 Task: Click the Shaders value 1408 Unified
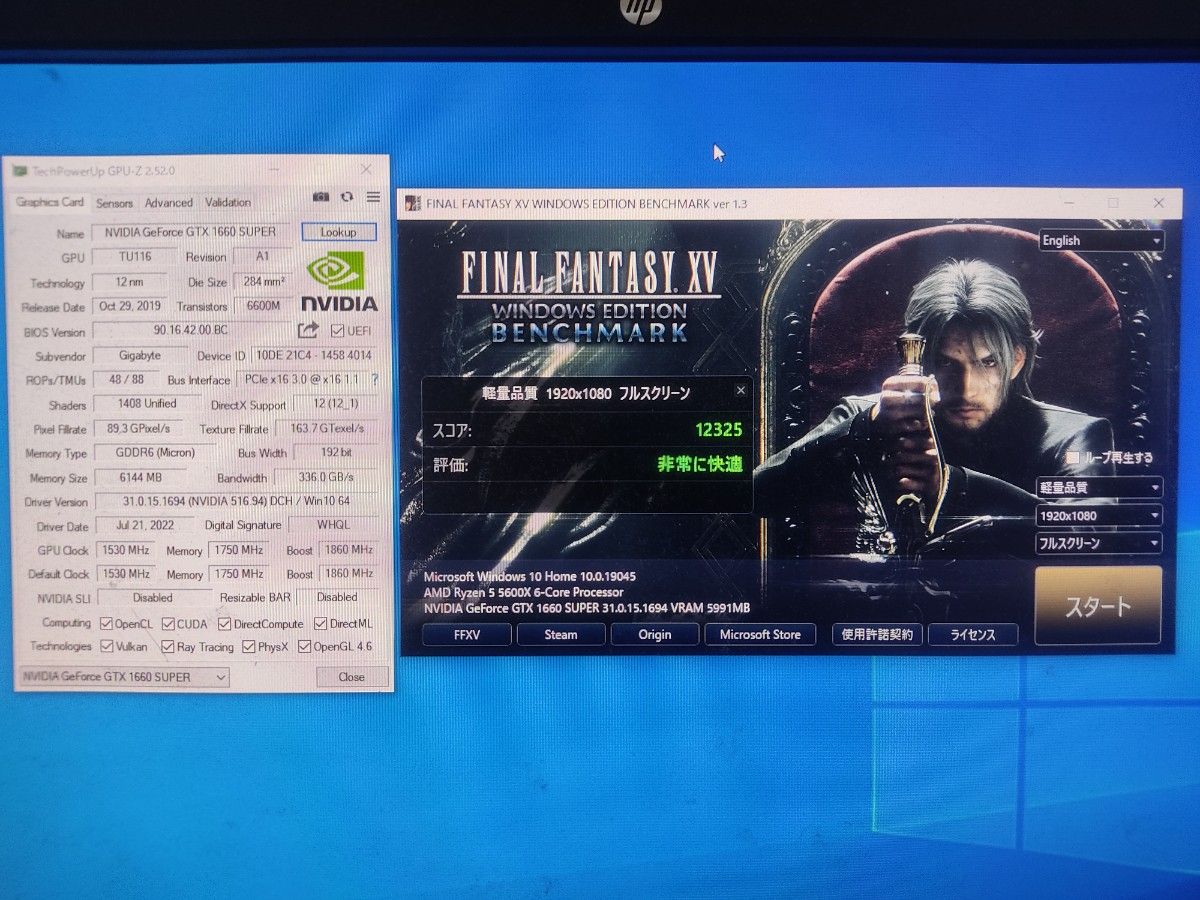(x=146, y=404)
